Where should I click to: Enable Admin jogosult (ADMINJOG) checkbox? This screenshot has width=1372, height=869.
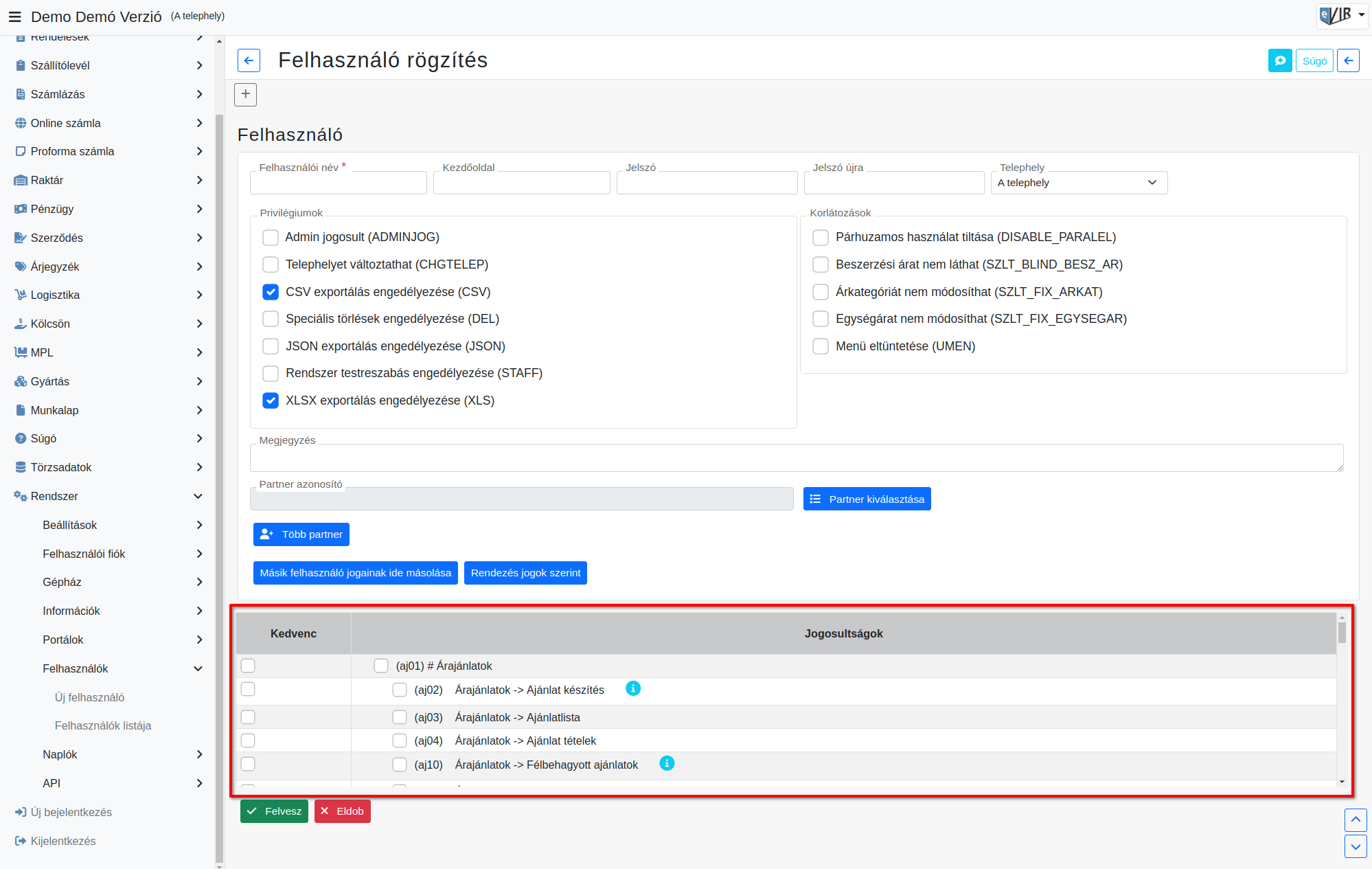point(271,238)
